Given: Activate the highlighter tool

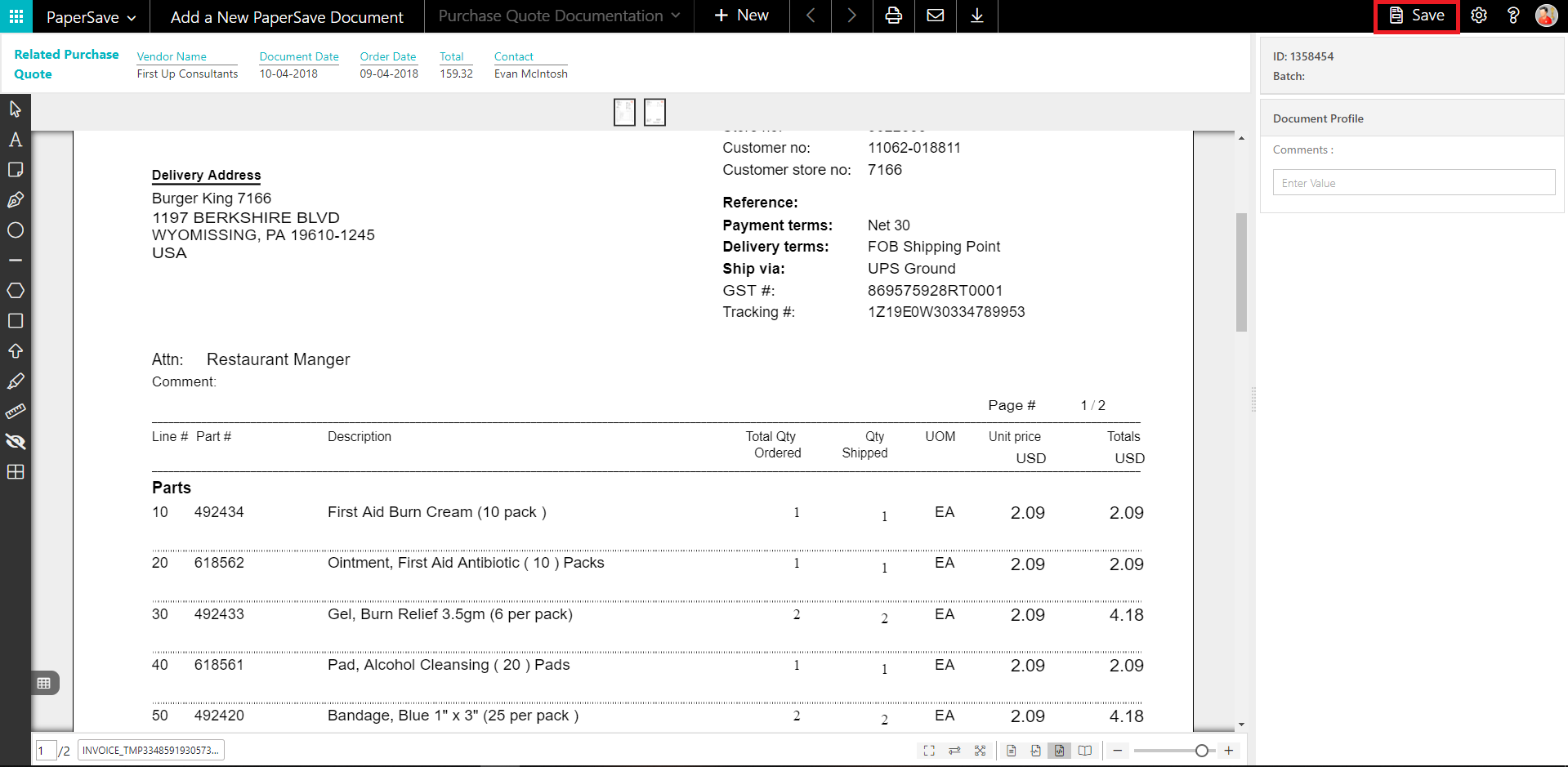Looking at the screenshot, I should click(x=16, y=381).
